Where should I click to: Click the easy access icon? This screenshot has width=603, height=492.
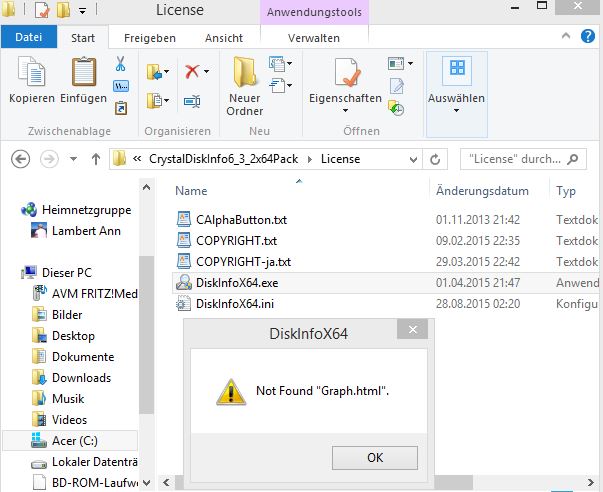[x=277, y=85]
